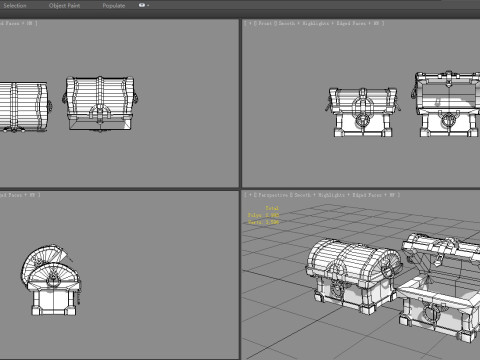Click the Perspective view name label

[x=273, y=195]
